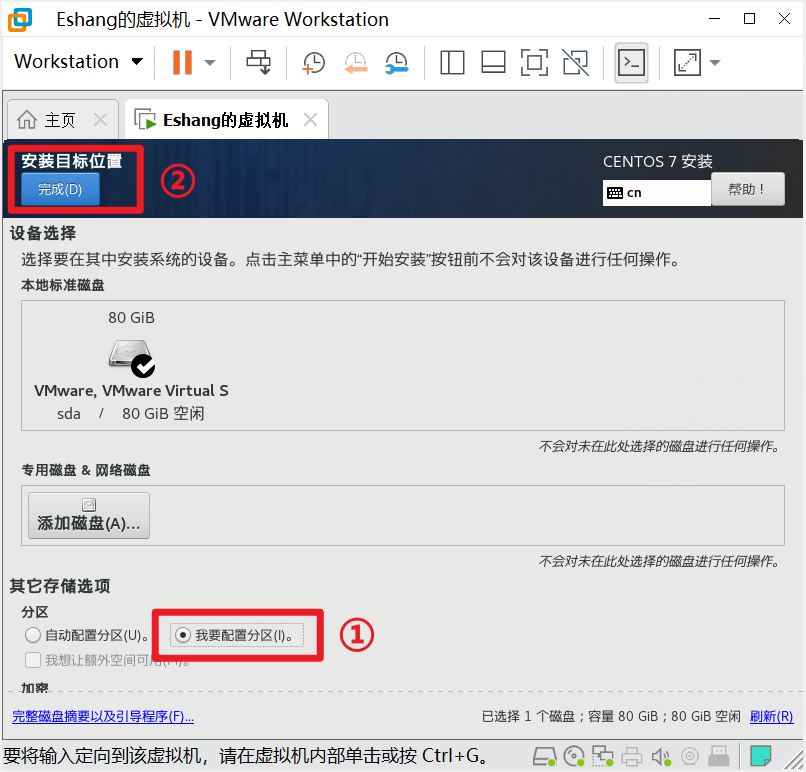Click the USB device status icon

719,757
